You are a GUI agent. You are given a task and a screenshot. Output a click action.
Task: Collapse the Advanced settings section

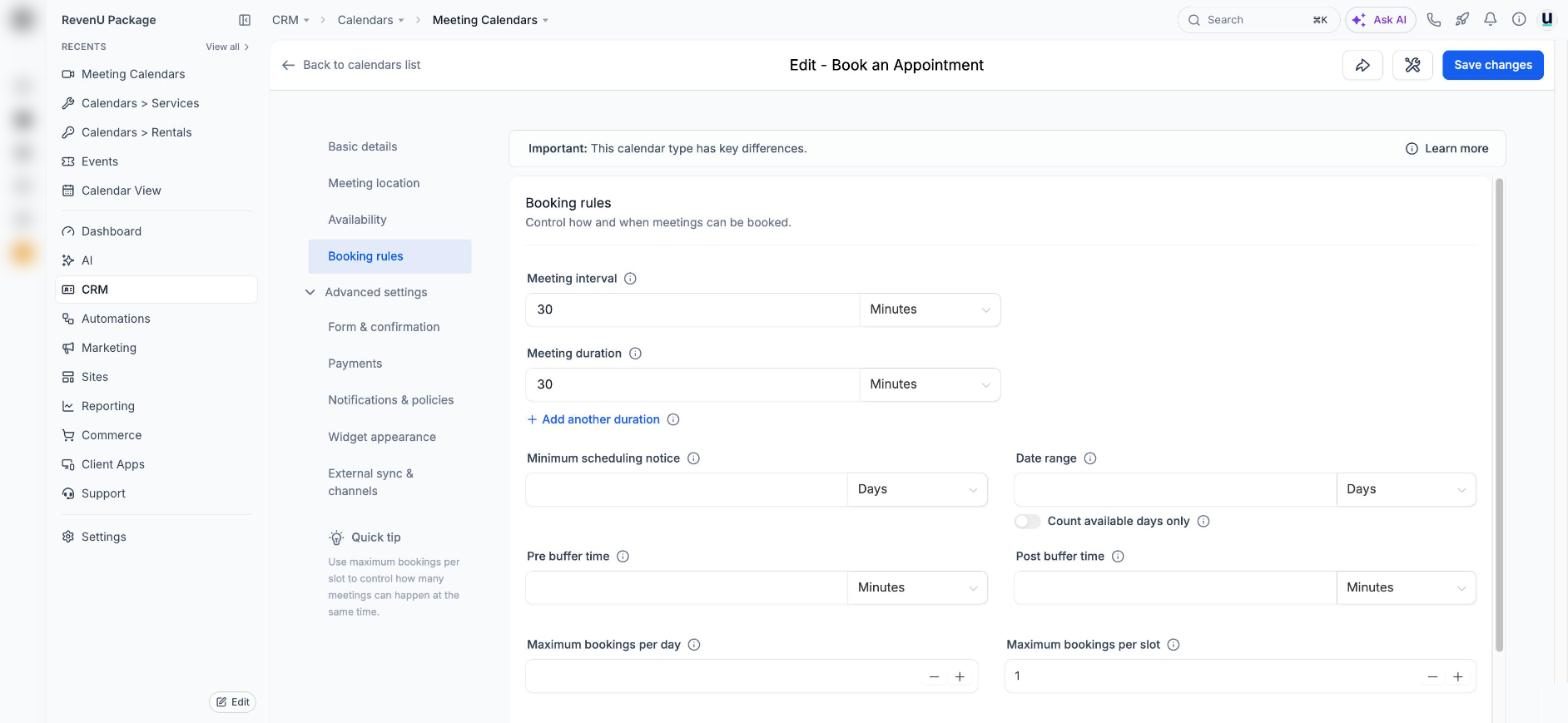coord(310,293)
